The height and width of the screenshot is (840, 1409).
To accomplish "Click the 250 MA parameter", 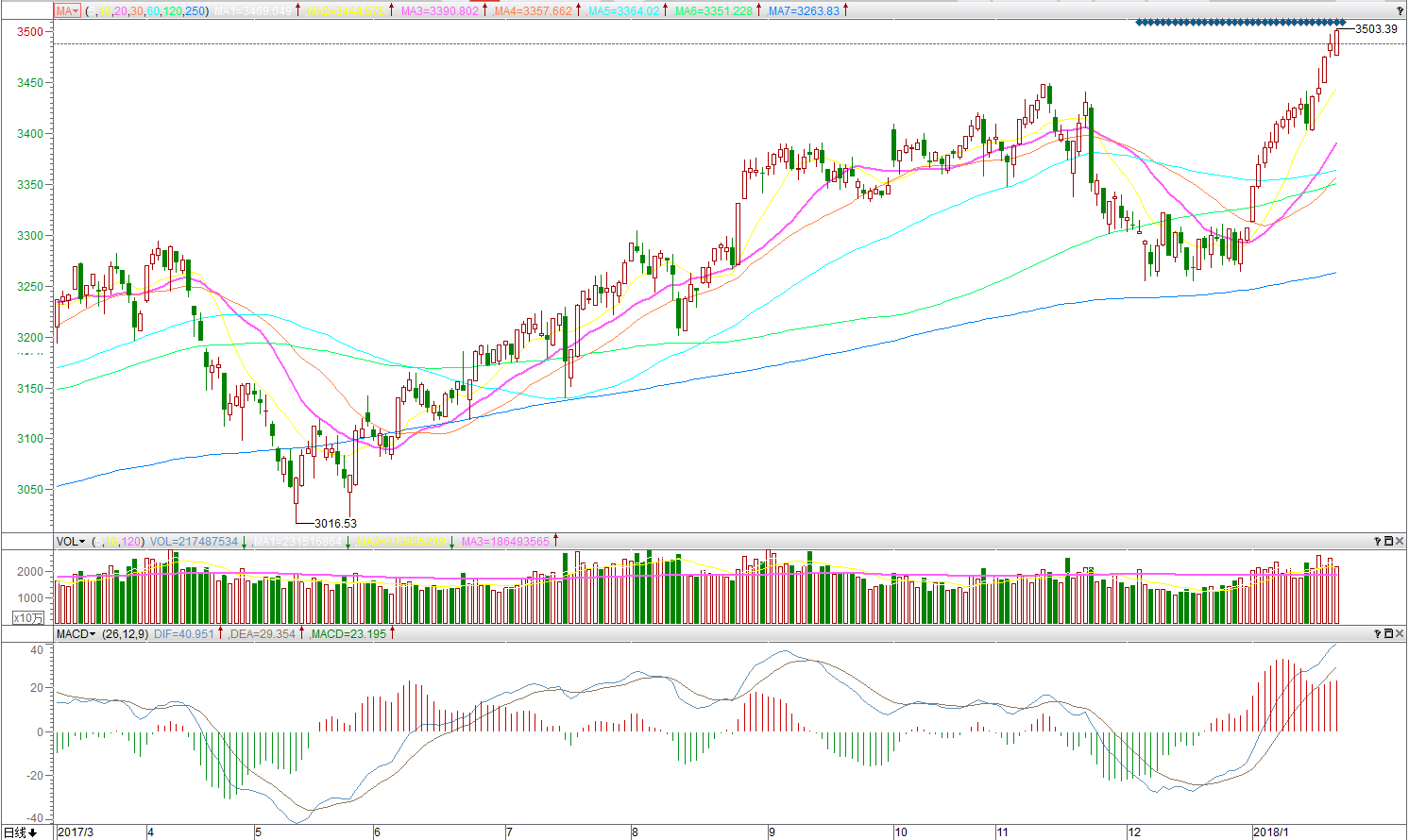I will point(195,11).
